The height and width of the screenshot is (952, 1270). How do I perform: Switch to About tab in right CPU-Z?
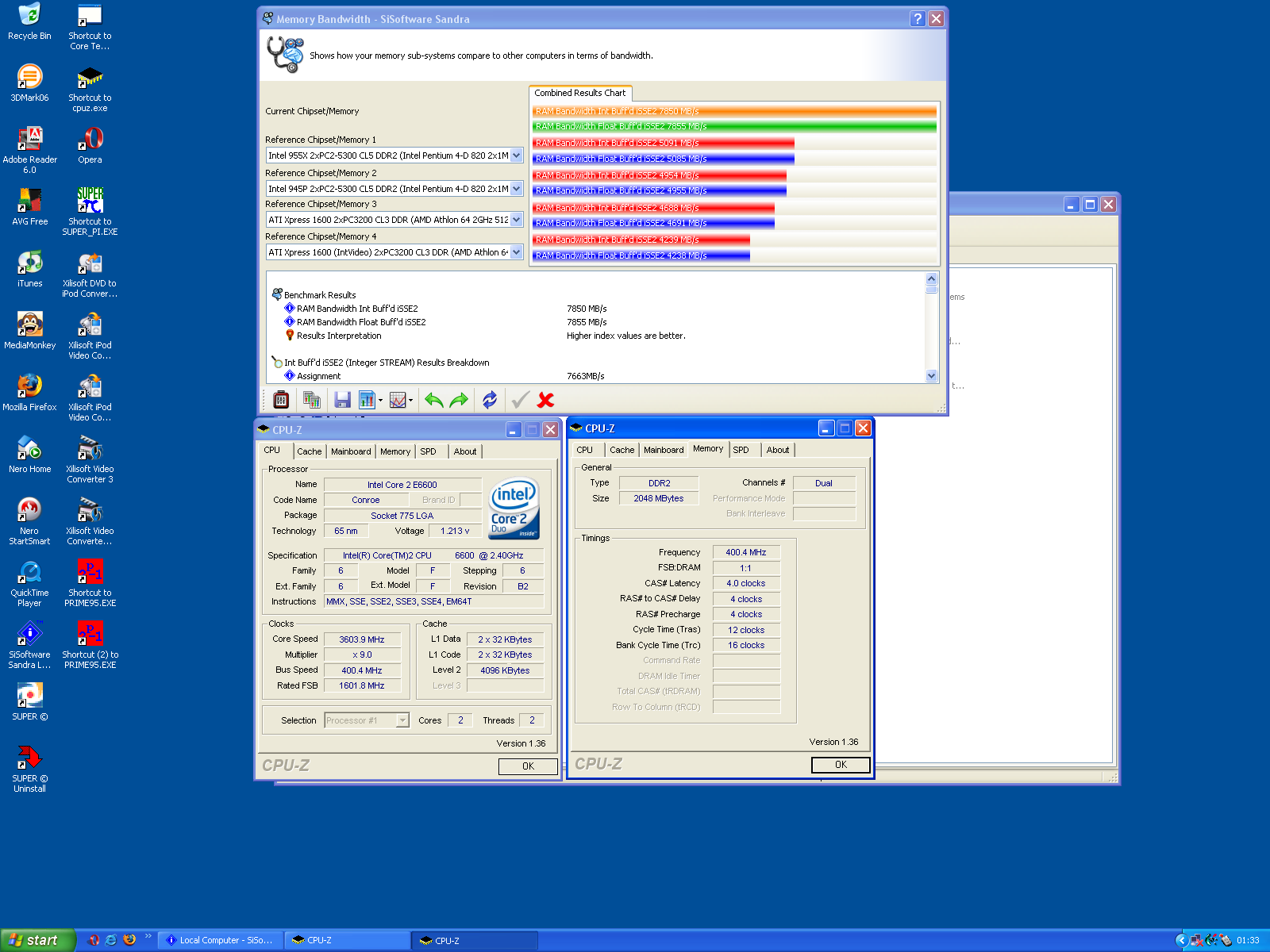tap(778, 450)
